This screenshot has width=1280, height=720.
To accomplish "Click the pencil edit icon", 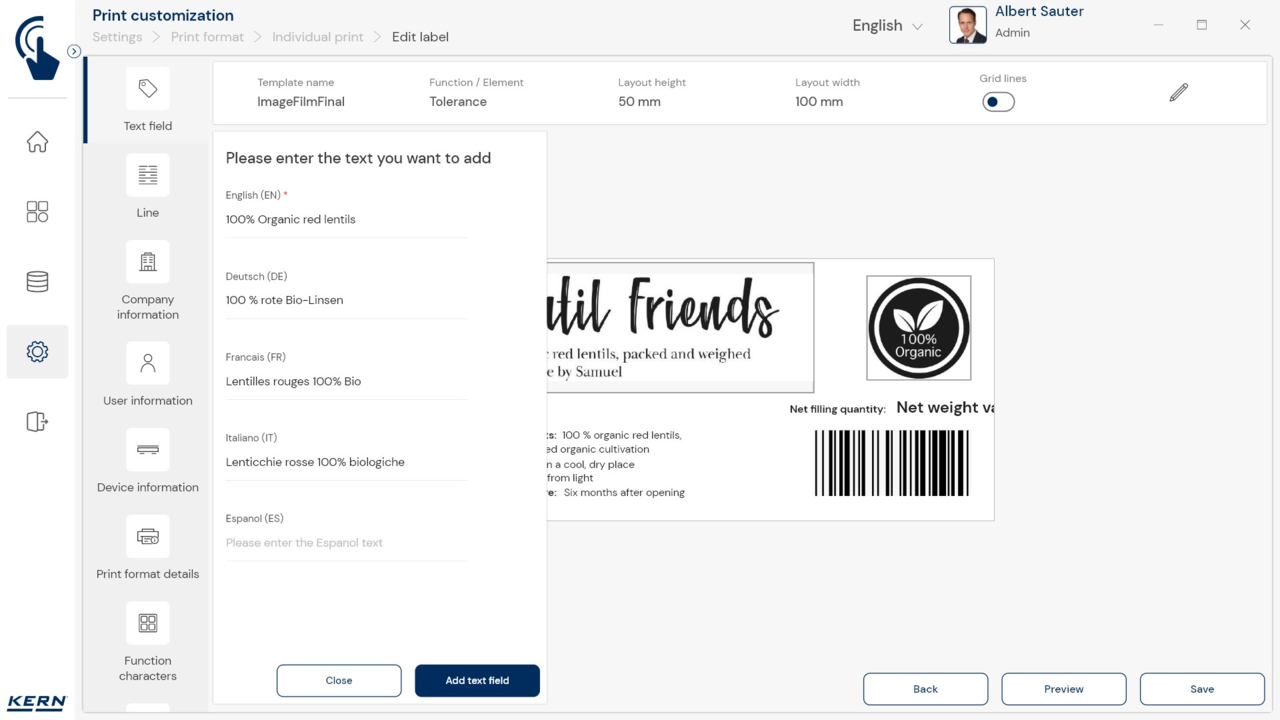I will (1178, 93).
